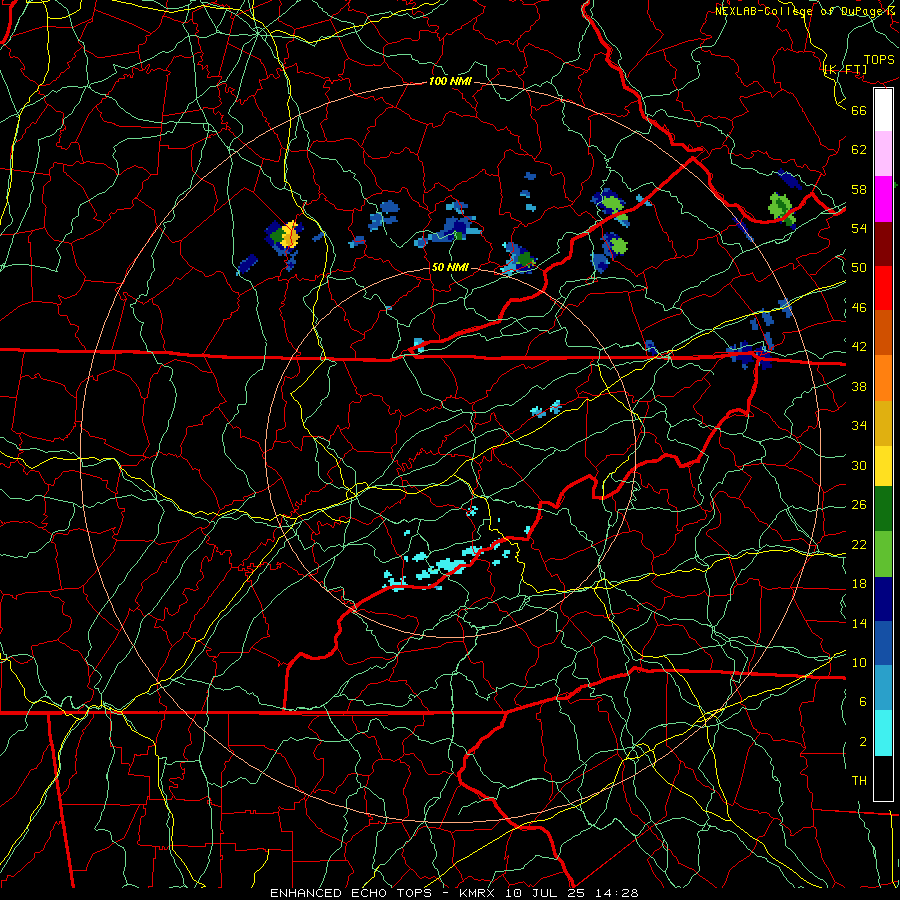
Task: Select the bright orange legend swatch
Action: click(883, 378)
